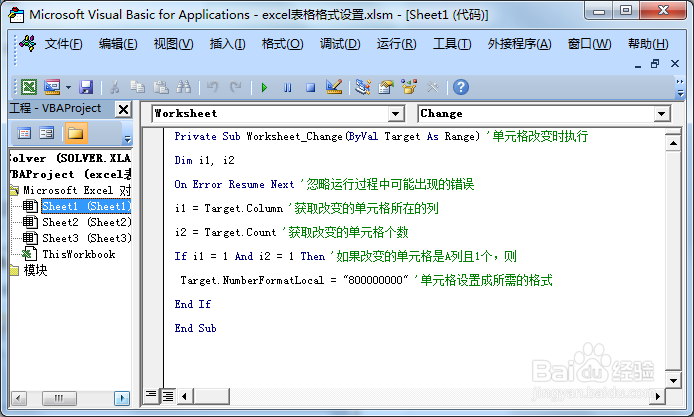The width and height of the screenshot is (694, 417).
Task: Click code window vertical scroll up arrow
Action: (x=673, y=143)
